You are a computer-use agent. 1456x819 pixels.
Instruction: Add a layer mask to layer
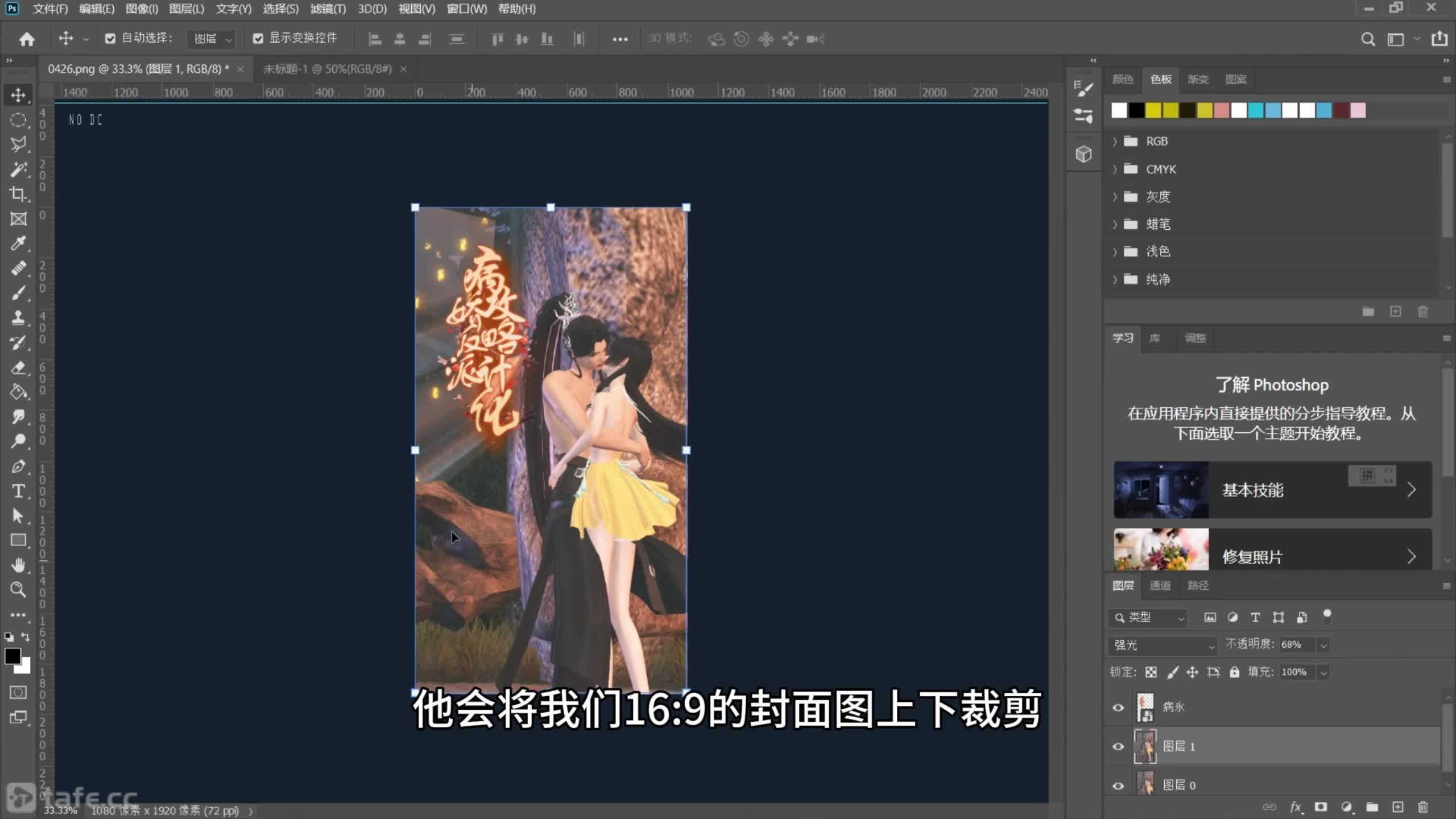tap(1321, 807)
